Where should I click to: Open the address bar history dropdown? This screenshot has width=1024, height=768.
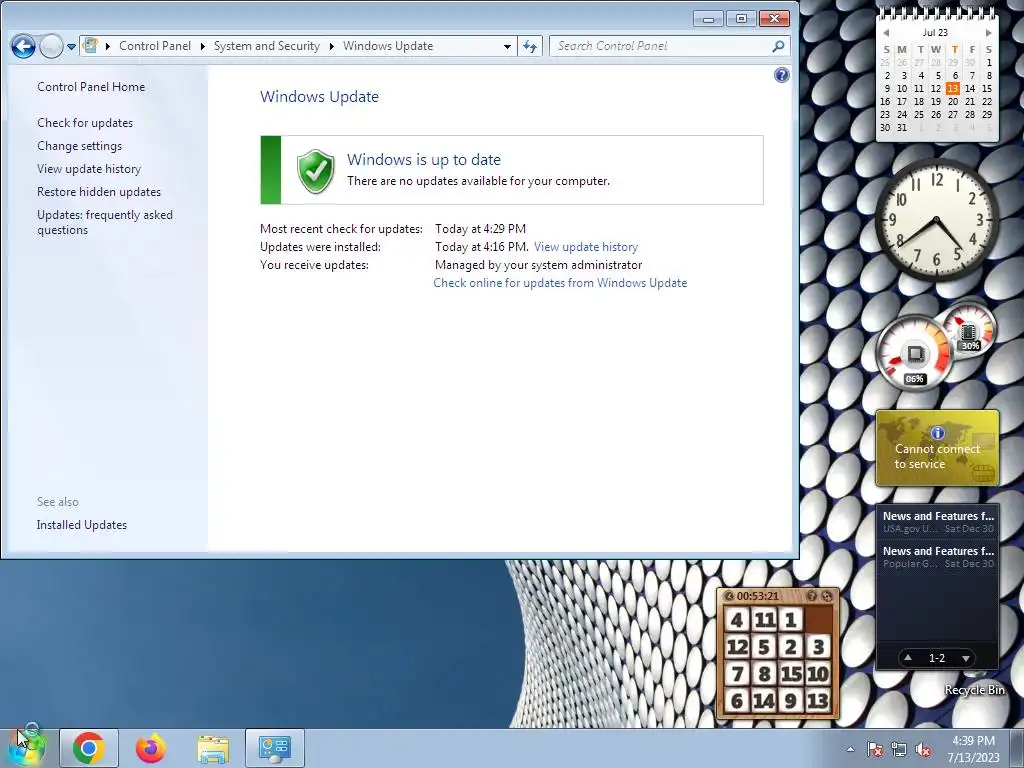tap(507, 46)
